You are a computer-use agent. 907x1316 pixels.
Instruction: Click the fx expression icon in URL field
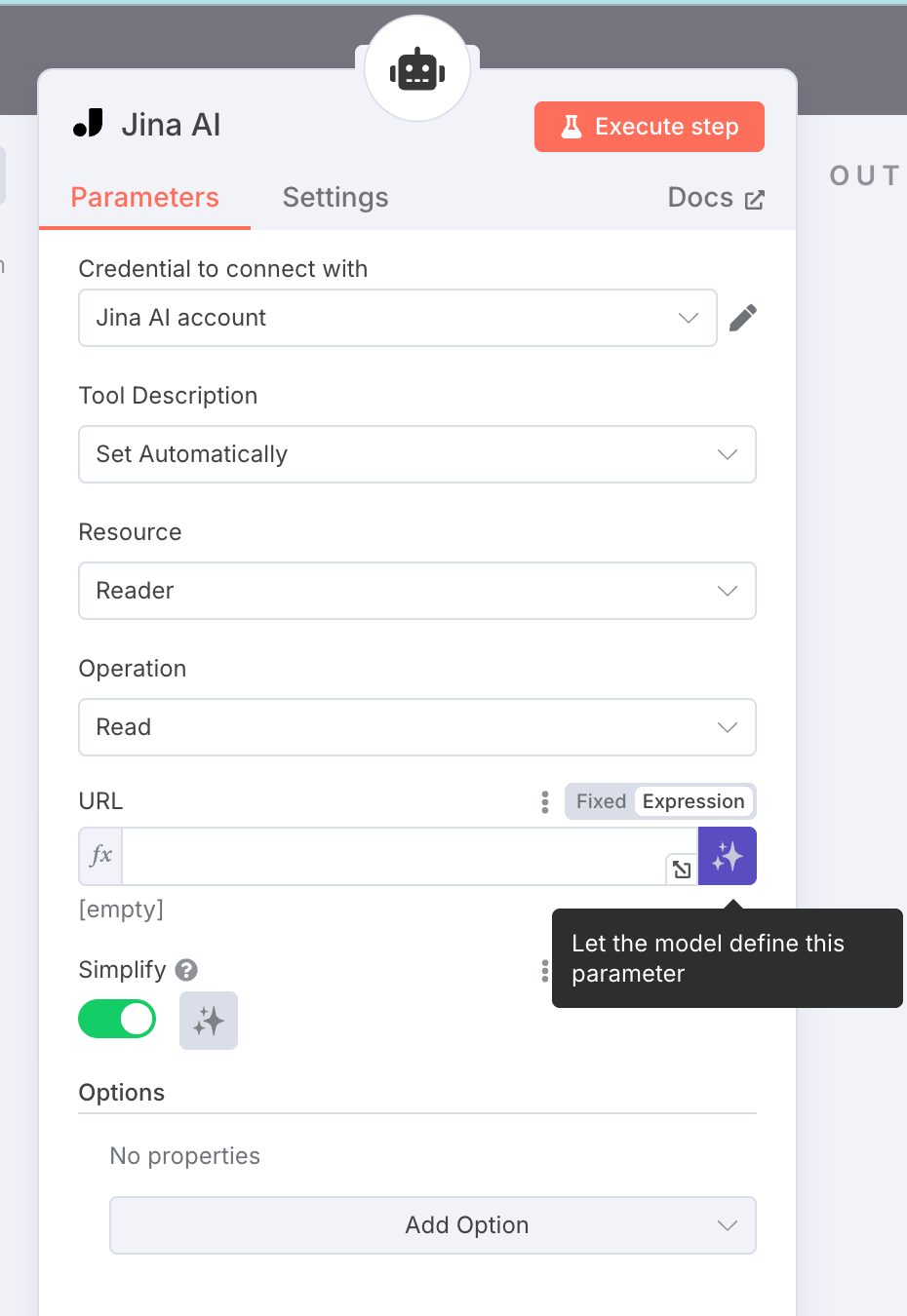(x=100, y=856)
